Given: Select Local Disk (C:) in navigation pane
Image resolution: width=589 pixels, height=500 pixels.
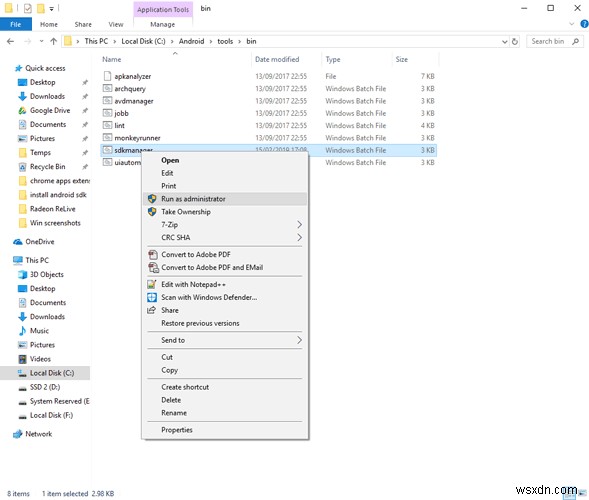Looking at the screenshot, I should [x=45, y=373].
